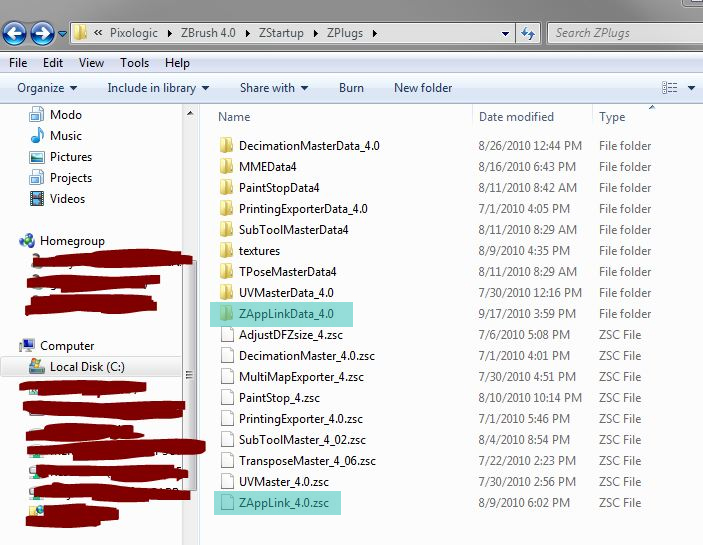Click ZPlugs in the address path
Viewport: 703px width, 545px height.
tap(345, 33)
